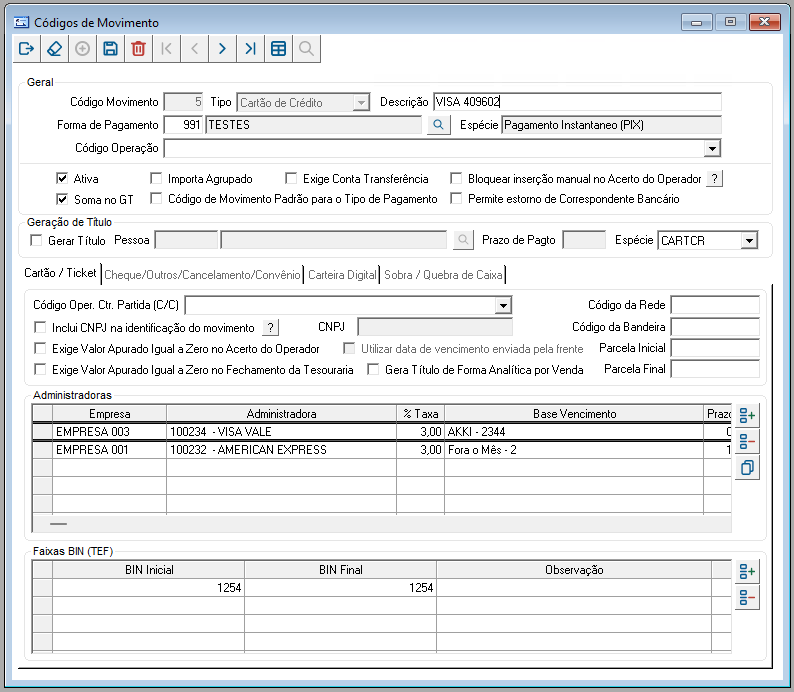Add row to Administradoras grid

click(746, 416)
